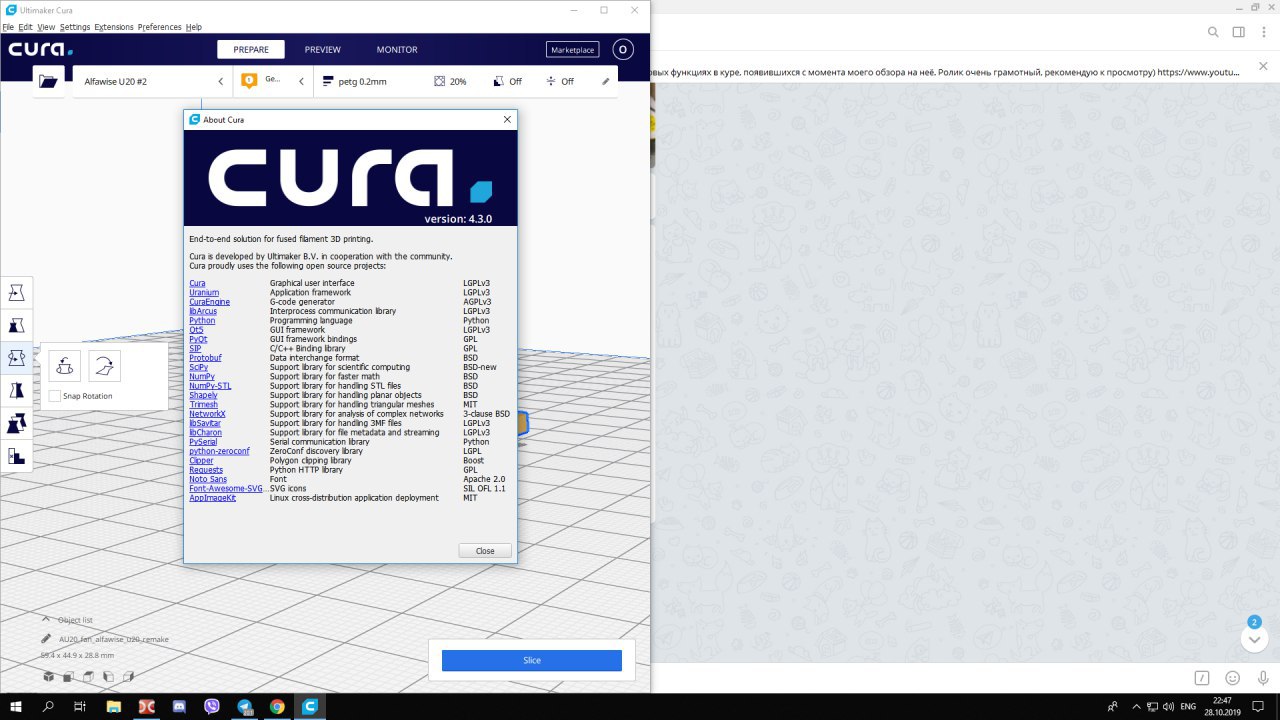Open the NumPy-STL project link

click(210, 386)
